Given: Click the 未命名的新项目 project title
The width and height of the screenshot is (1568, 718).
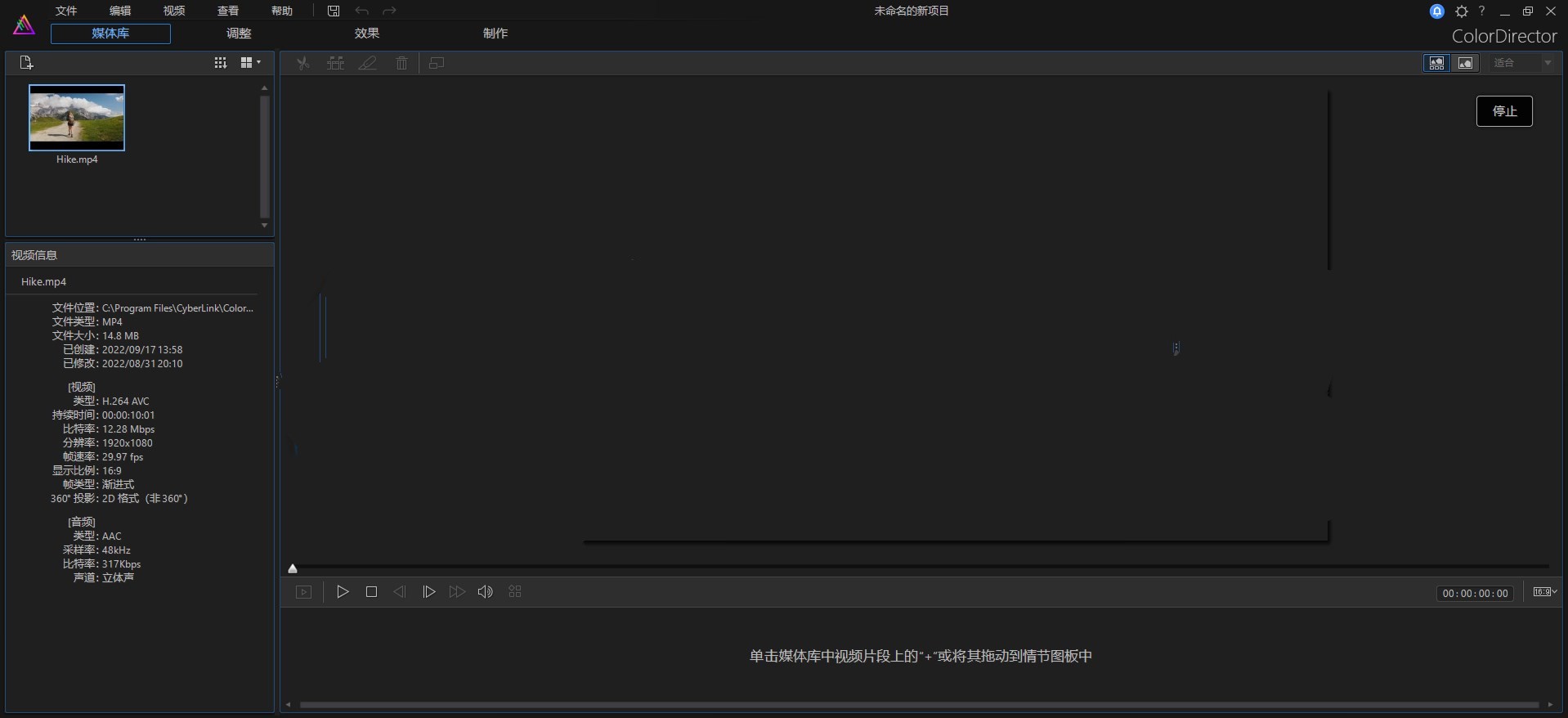Looking at the screenshot, I should 912,11.
